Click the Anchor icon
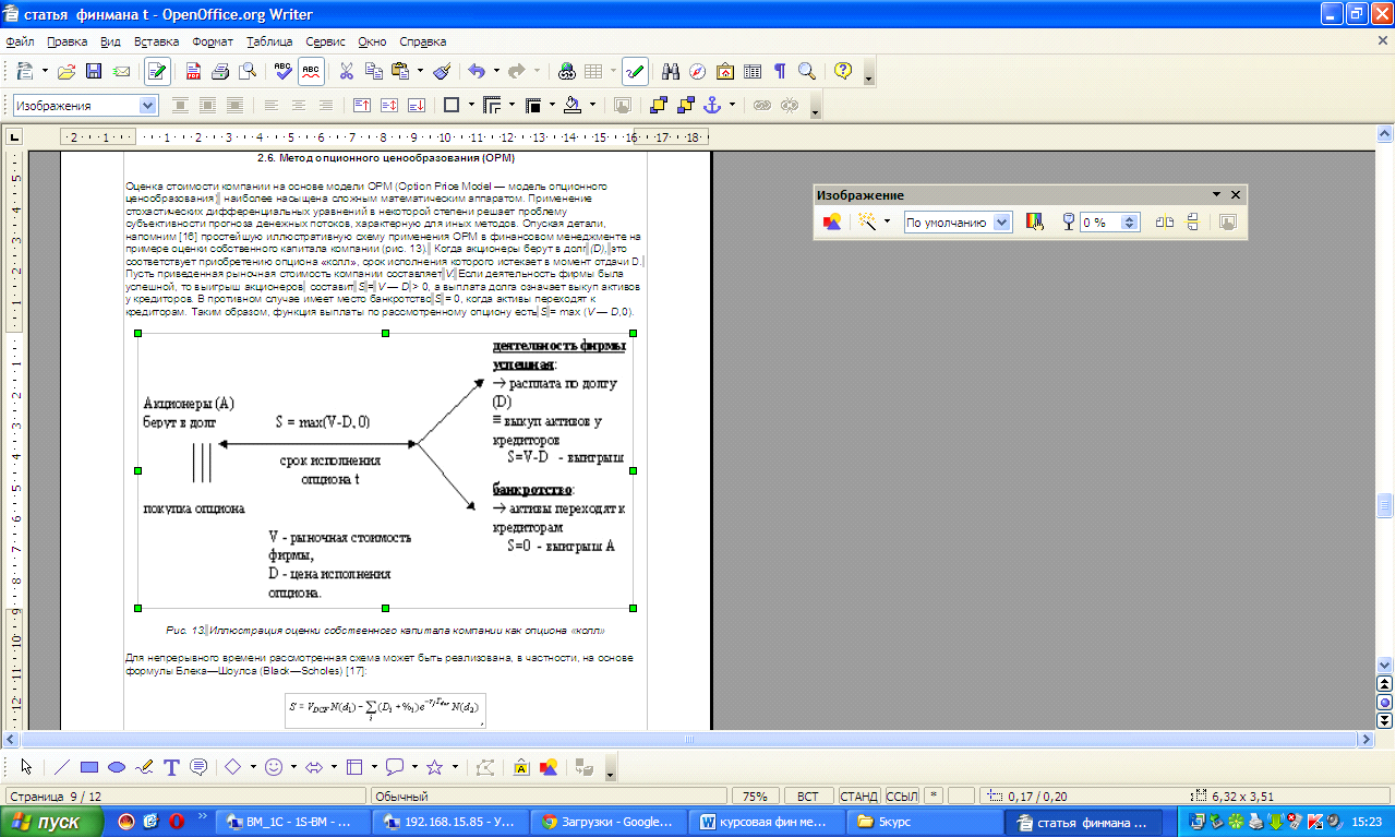The width and height of the screenshot is (1395, 837). coord(713,105)
